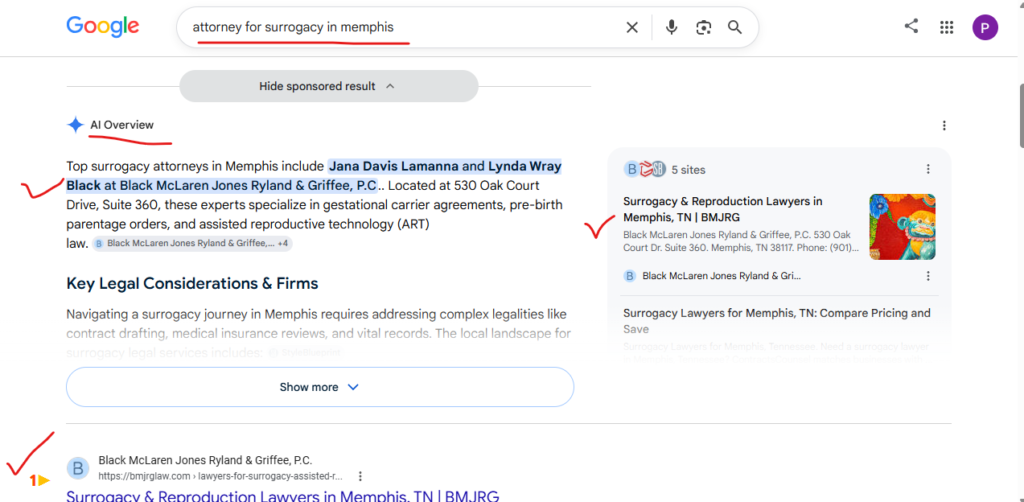The image size is (1024, 502).
Task: Open the purple P account avatar
Action: coord(985,27)
